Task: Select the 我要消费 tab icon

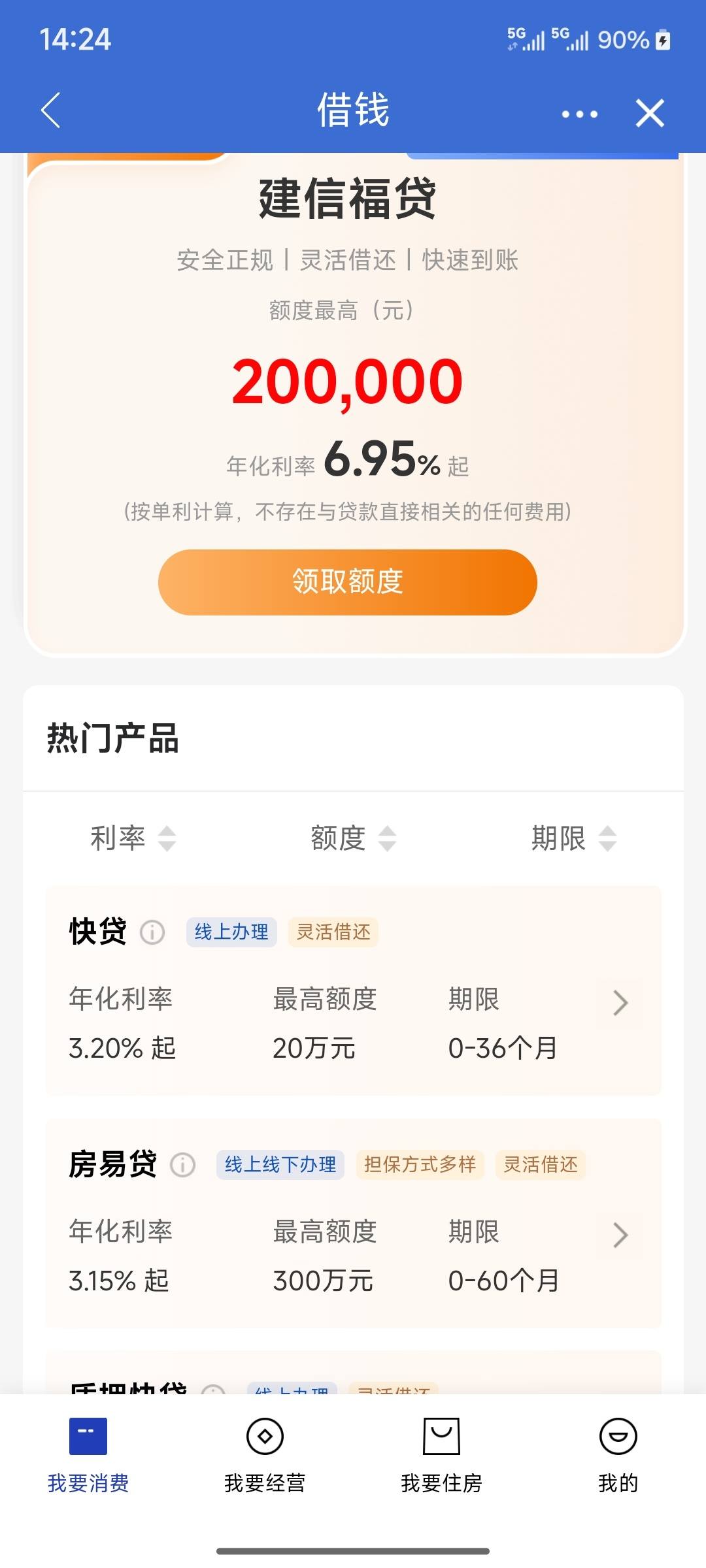Action: (88, 1436)
